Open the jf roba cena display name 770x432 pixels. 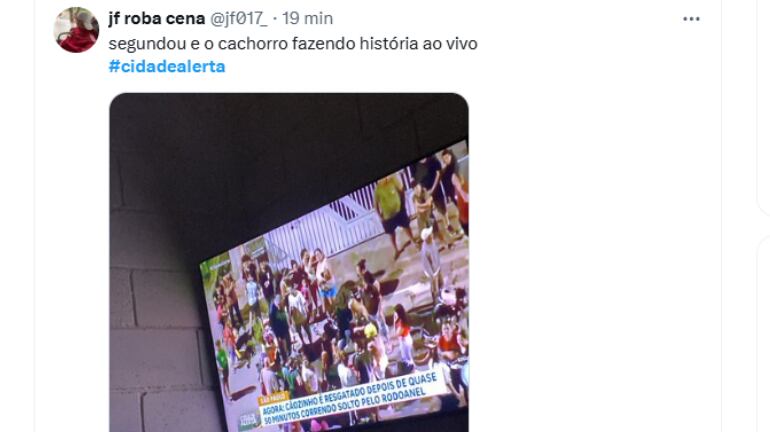157,19
